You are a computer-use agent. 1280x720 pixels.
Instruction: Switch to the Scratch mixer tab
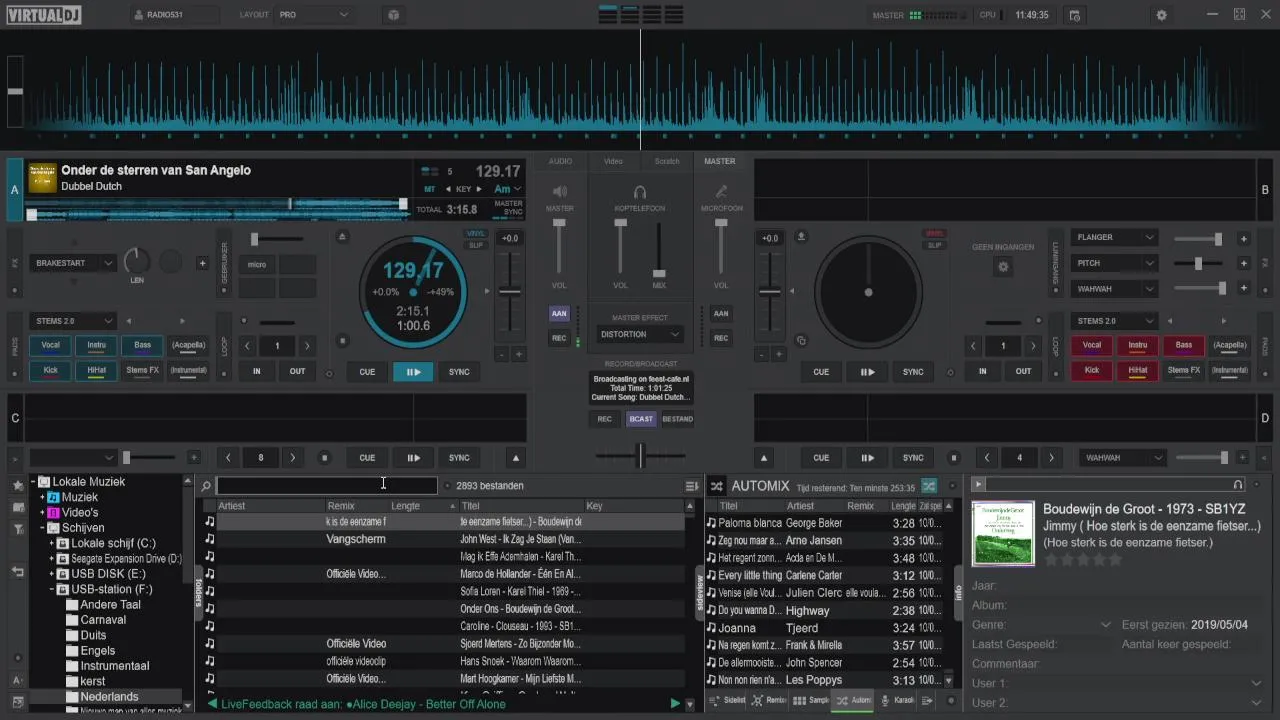[x=667, y=161]
